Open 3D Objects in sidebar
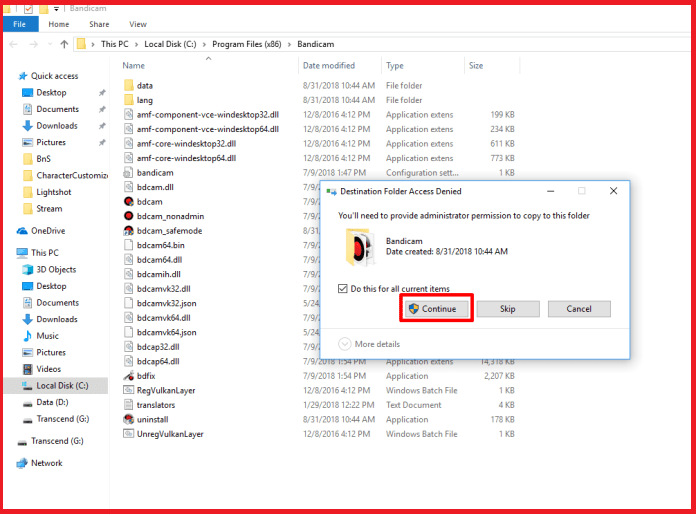Viewport: 696px width, 515px height. [56, 269]
